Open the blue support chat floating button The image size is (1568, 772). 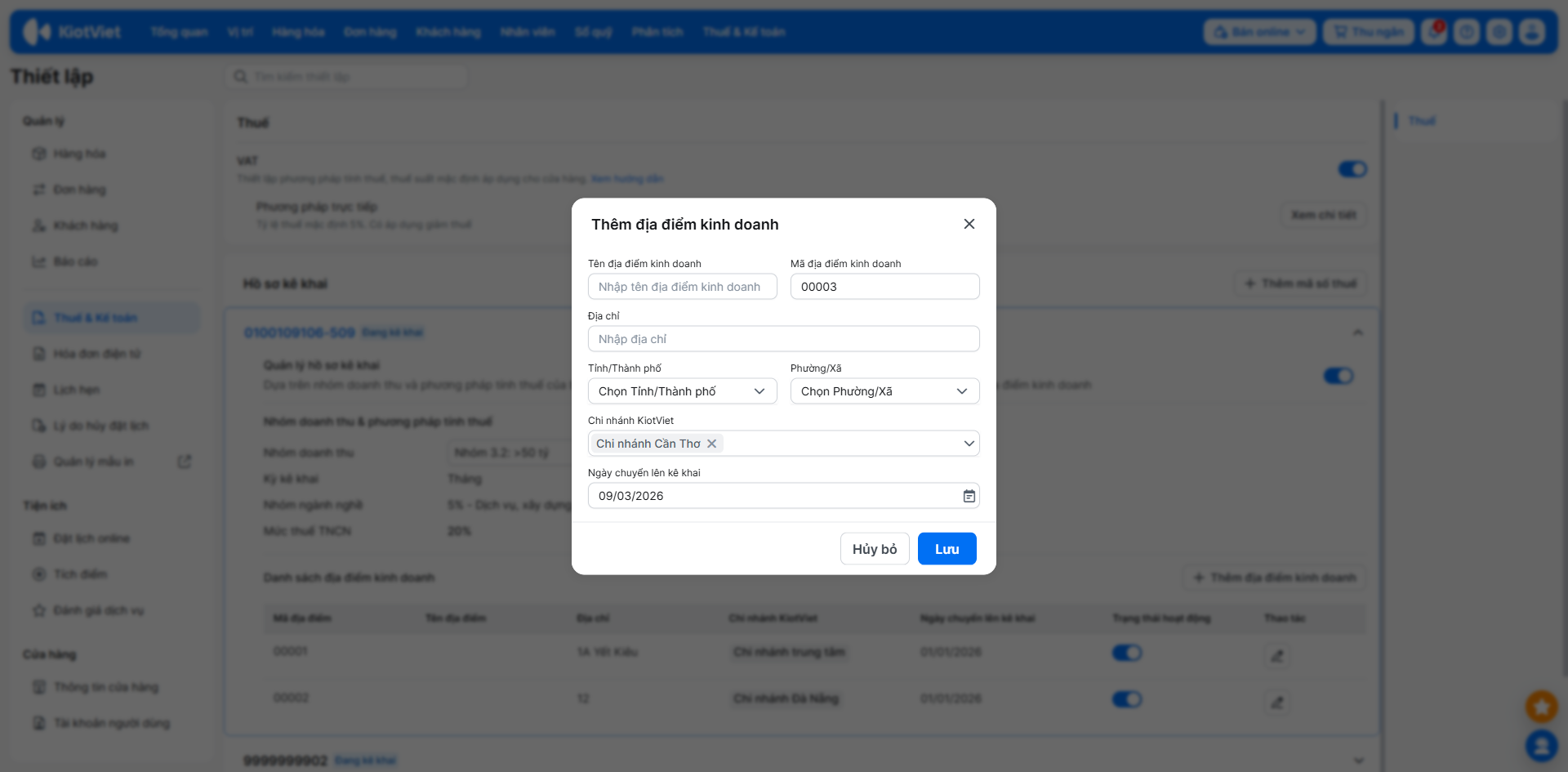click(1541, 745)
